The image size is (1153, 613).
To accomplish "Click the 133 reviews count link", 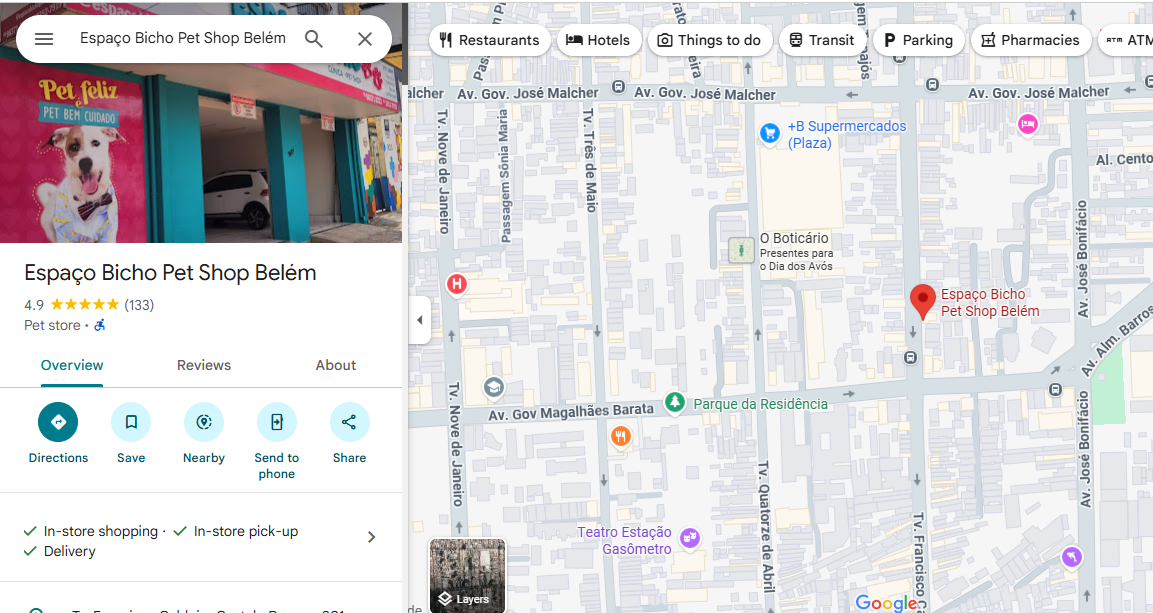I will [139, 304].
